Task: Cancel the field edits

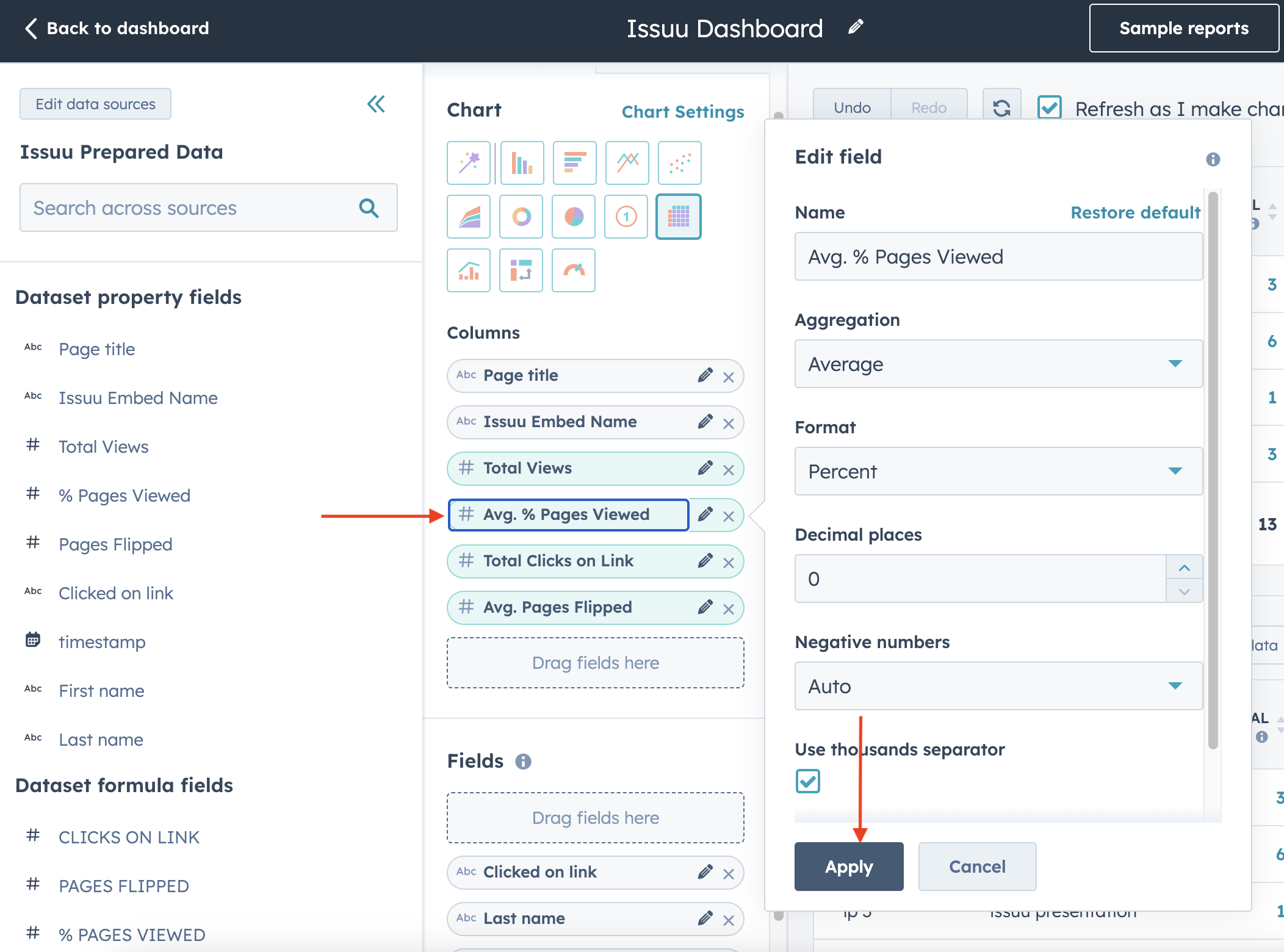Action: (x=977, y=867)
